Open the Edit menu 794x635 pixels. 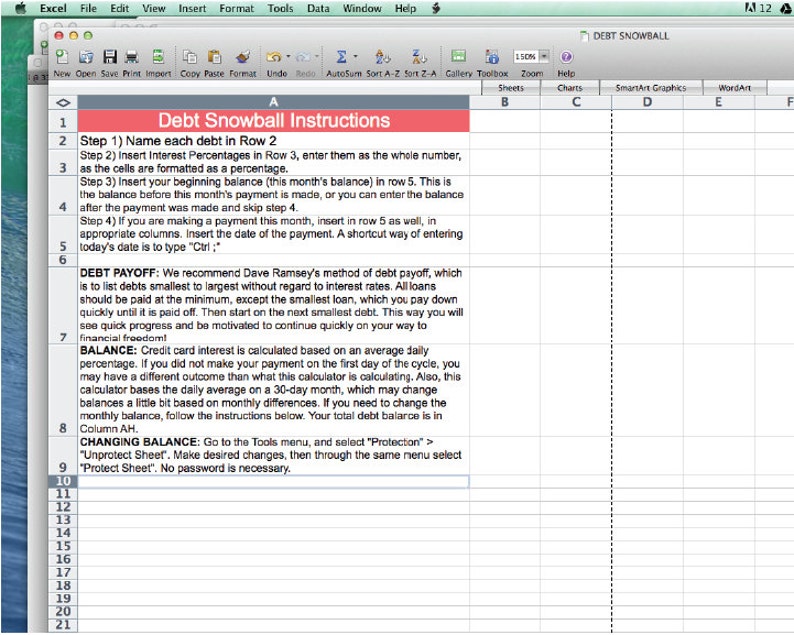point(120,8)
